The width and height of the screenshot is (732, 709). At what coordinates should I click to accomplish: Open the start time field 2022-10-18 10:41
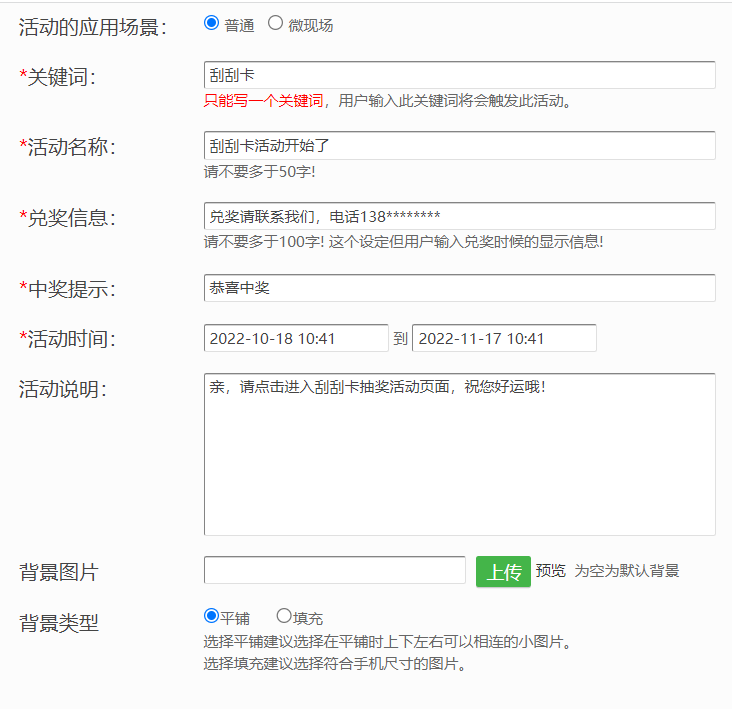tap(296, 339)
